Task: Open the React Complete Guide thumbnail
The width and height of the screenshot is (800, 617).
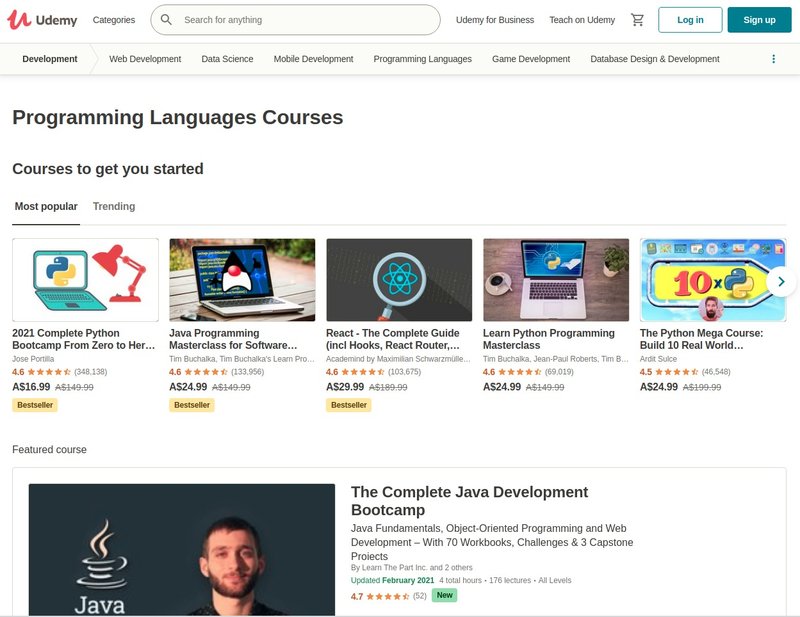Action: (399, 280)
